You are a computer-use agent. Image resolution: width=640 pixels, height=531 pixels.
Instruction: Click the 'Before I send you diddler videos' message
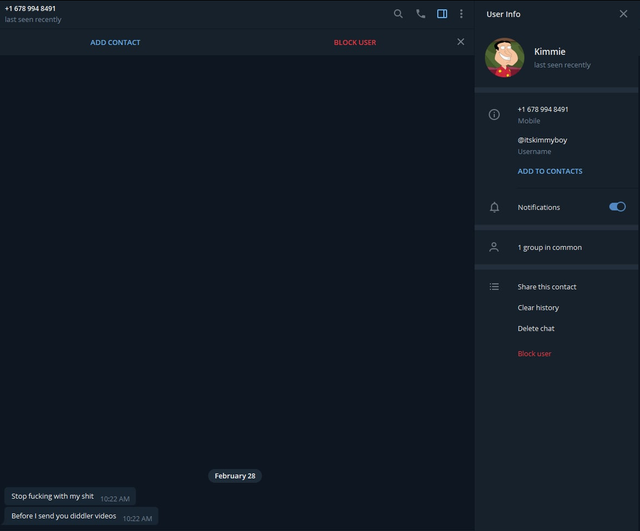81,516
